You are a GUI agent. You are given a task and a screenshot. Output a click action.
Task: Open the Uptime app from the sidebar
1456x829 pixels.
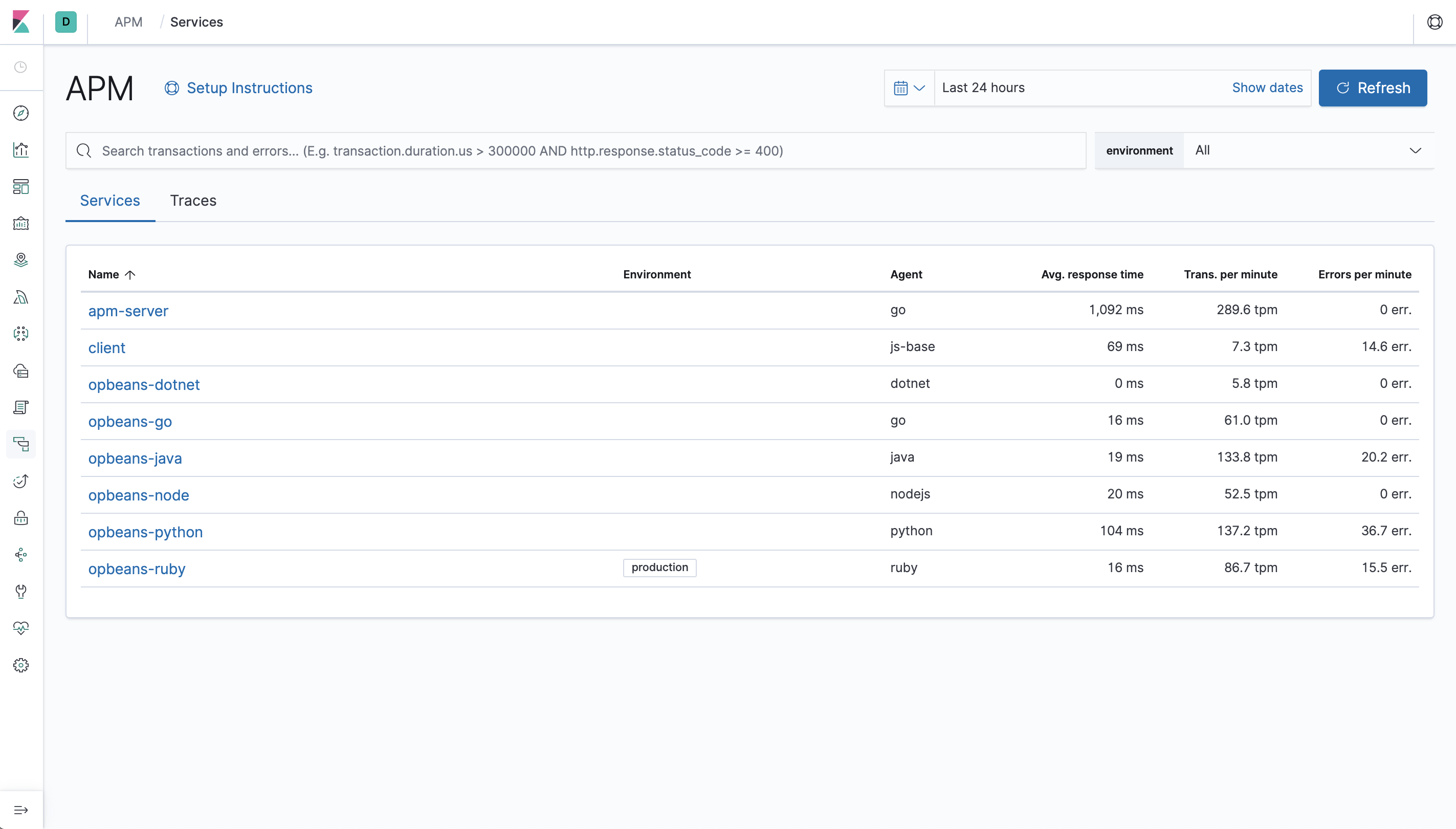click(x=21, y=481)
